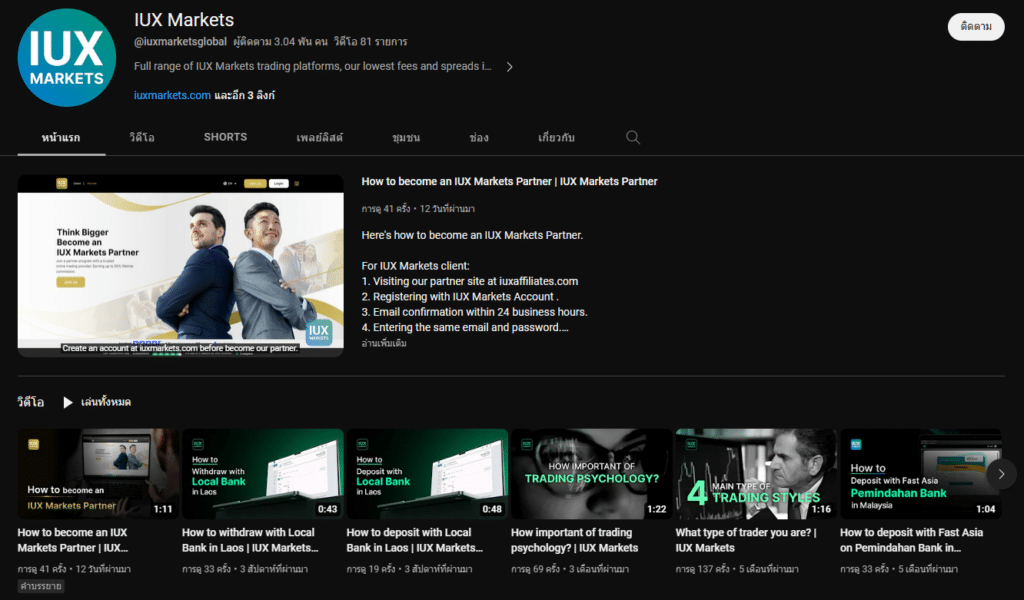The image size is (1024, 600).
Task: Click carousel title How to become an IUX Markets Partner
Action: 73,540
